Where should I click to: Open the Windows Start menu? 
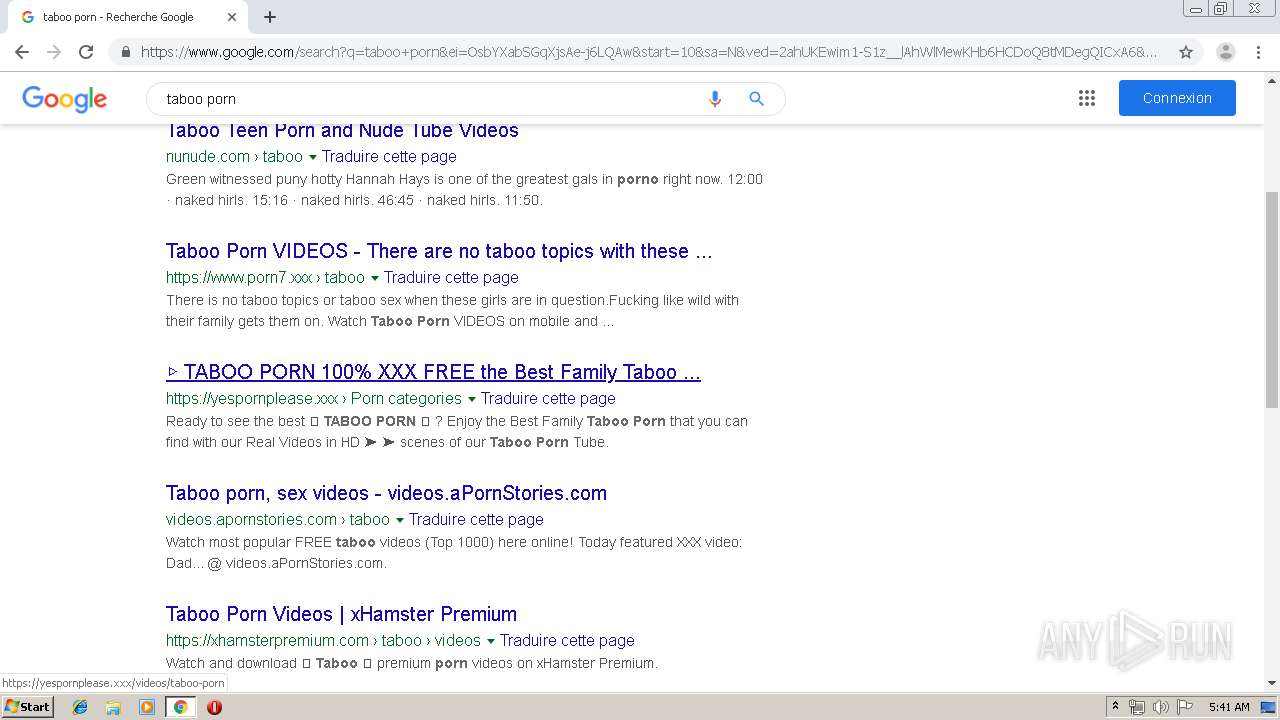(28, 707)
